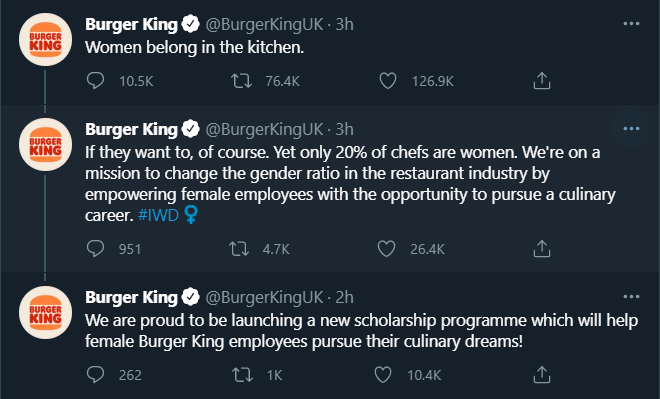
Task: Retweet the tweet with 1K retweets
Action: click(x=242, y=374)
